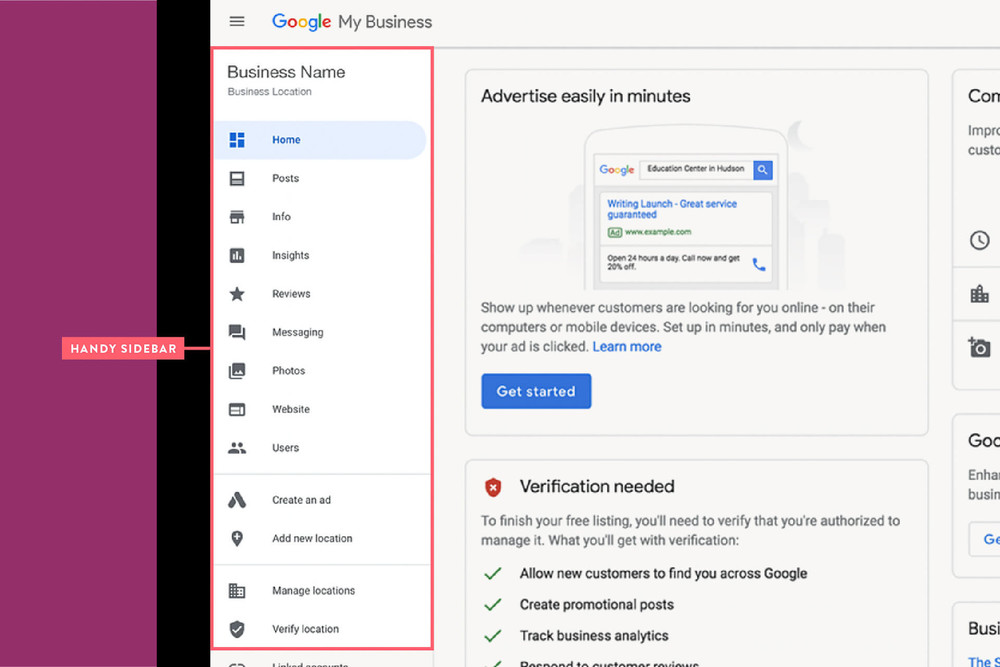Select the Home dashboard icon
The height and width of the screenshot is (667, 1000).
coord(237,140)
